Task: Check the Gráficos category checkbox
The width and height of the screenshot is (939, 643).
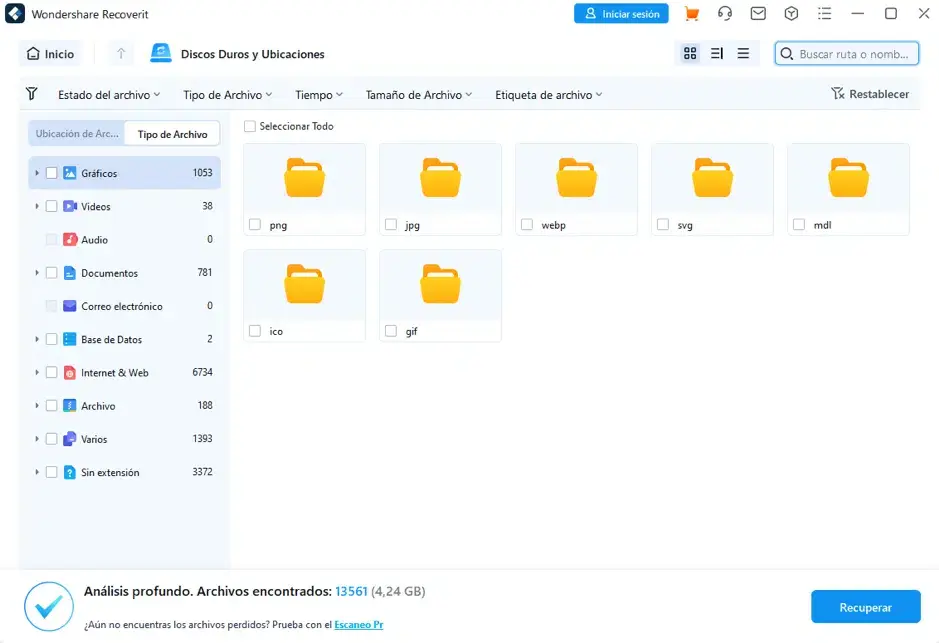Action: coord(52,173)
